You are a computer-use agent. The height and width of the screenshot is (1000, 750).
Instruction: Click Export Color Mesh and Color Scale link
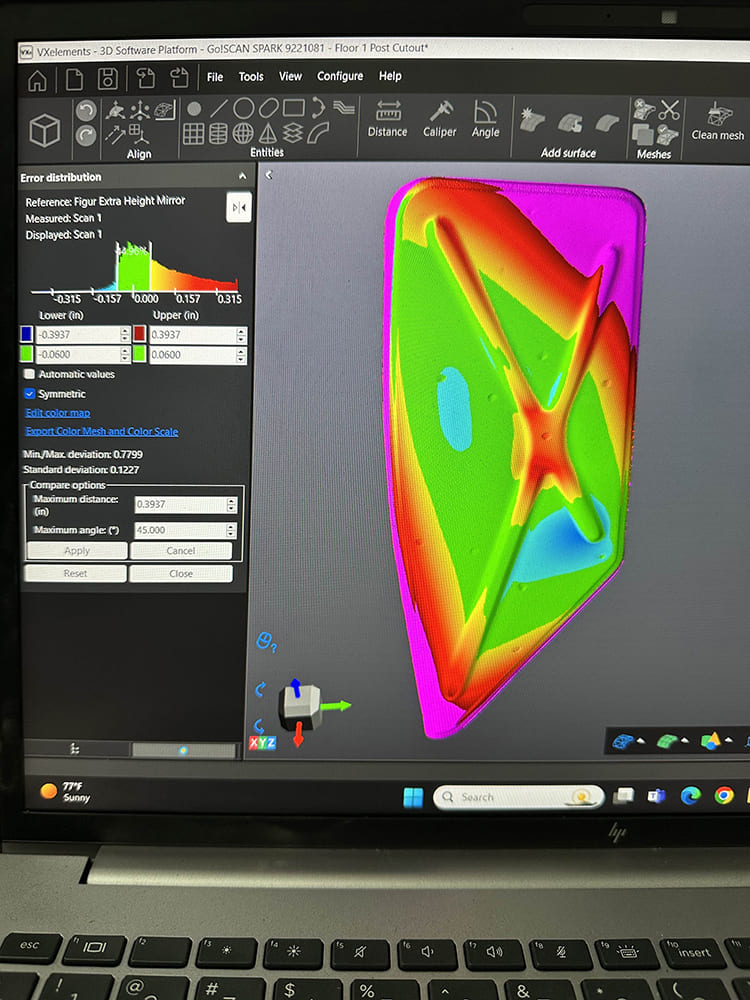click(101, 431)
